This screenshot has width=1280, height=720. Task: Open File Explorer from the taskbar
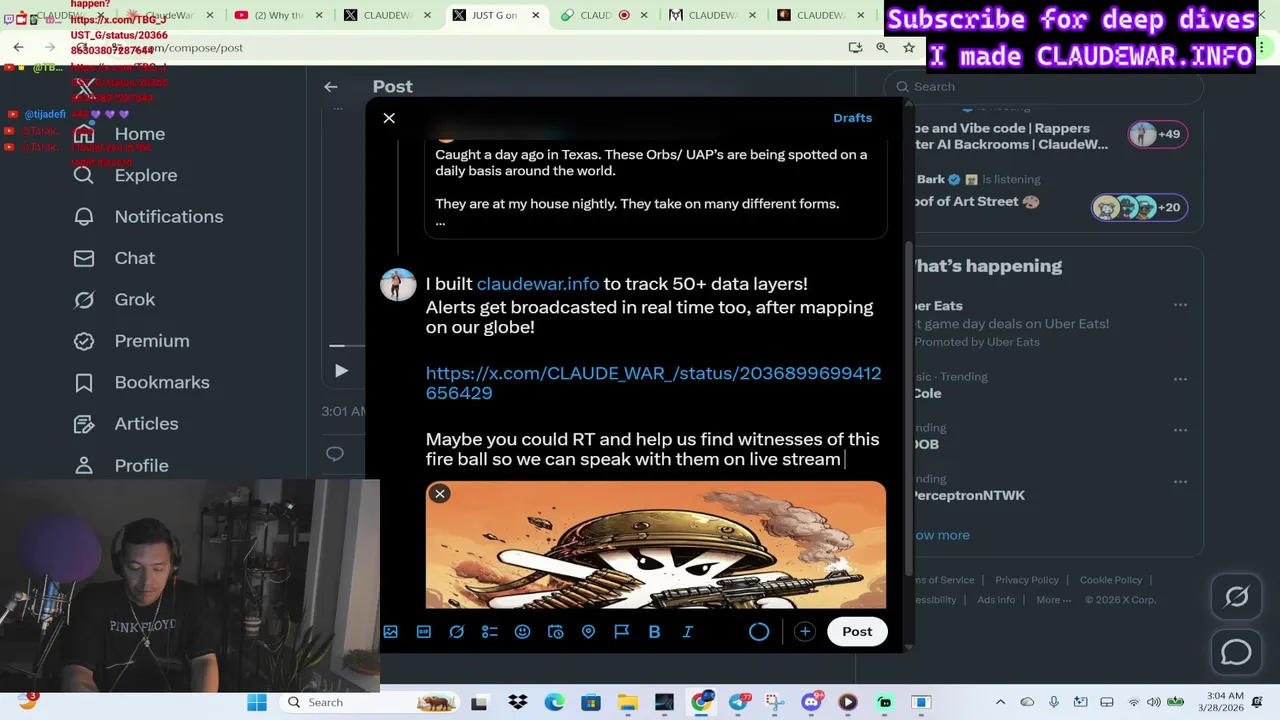tap(627, 702)
